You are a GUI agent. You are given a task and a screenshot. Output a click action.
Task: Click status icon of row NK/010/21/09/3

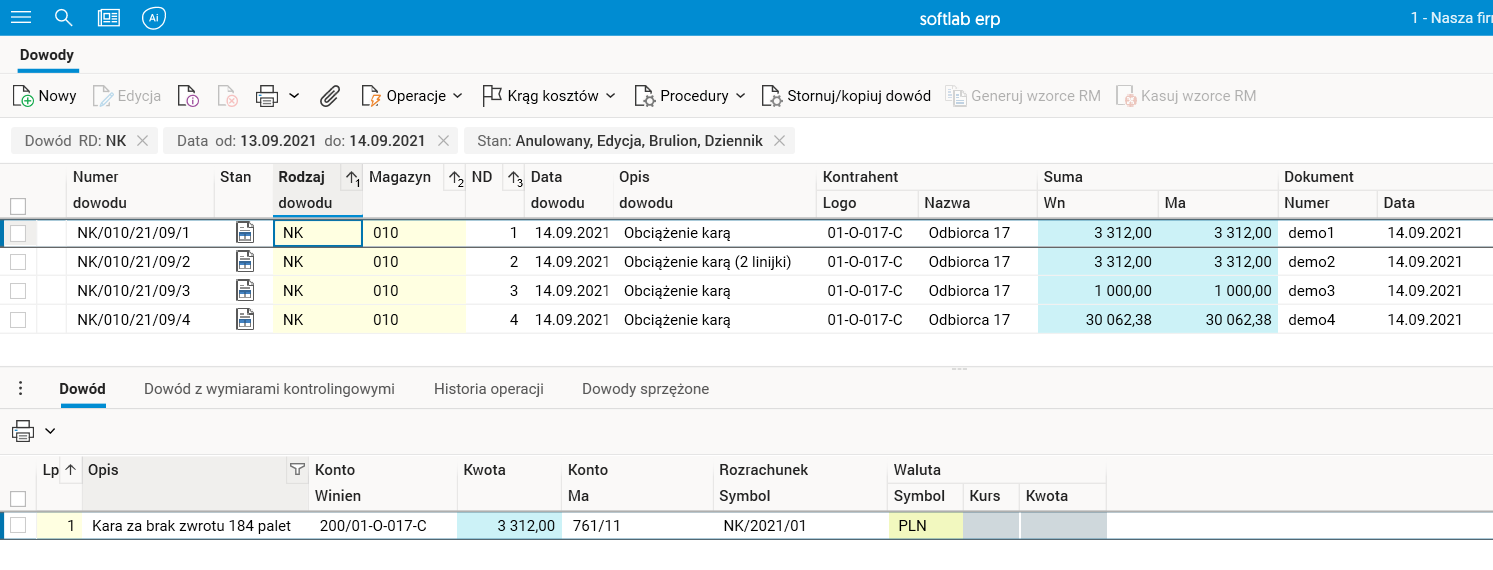pos(245,291)
